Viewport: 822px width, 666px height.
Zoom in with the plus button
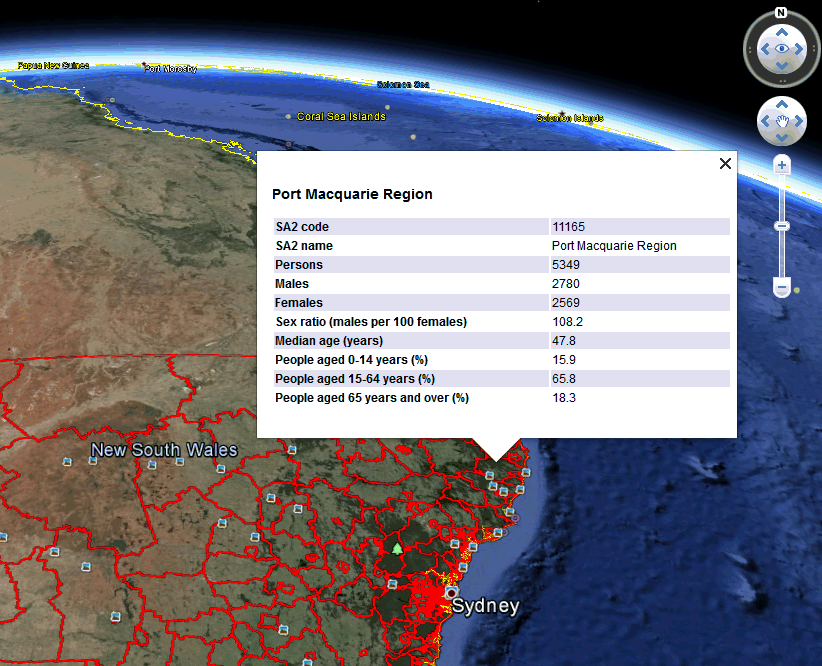[782, 164]
